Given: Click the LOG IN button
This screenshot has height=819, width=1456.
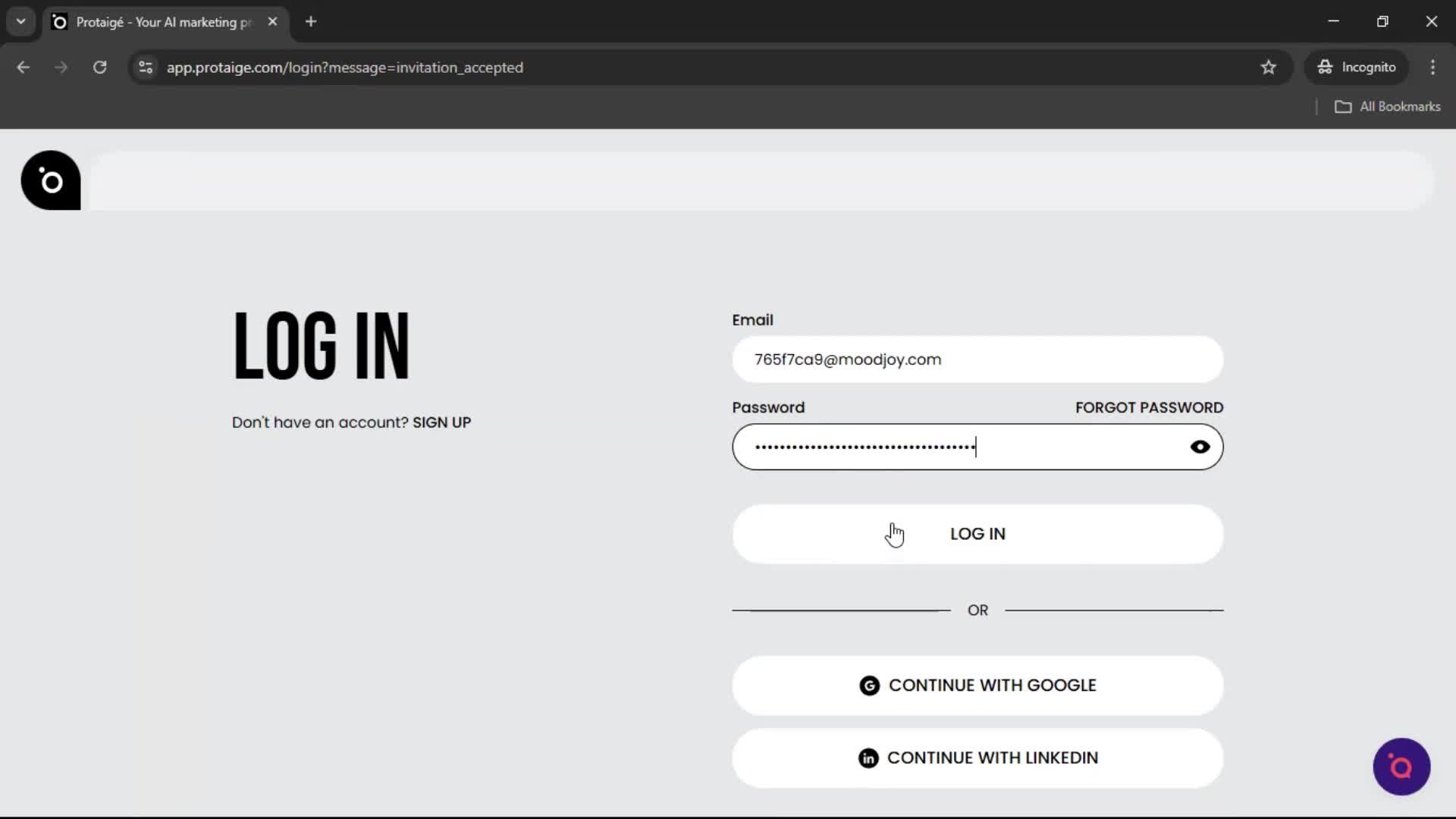Looking at the screenshot, I should point(977,533).
